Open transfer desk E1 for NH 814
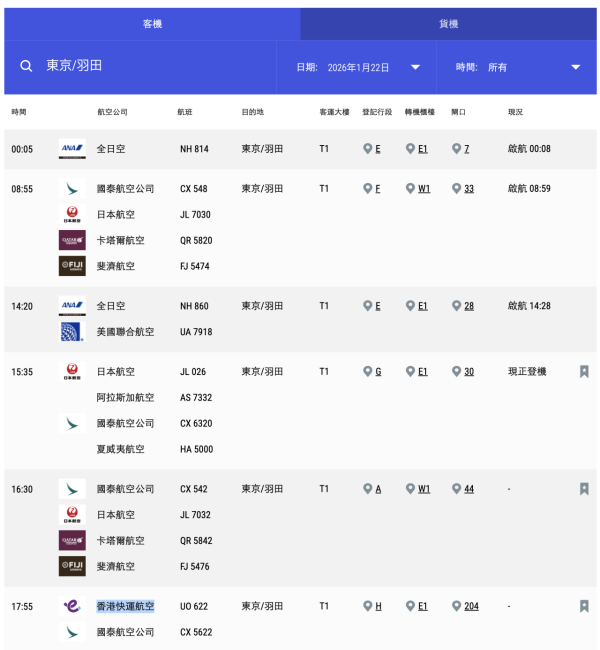The image size is (600, 650). (x=423, y=149)
